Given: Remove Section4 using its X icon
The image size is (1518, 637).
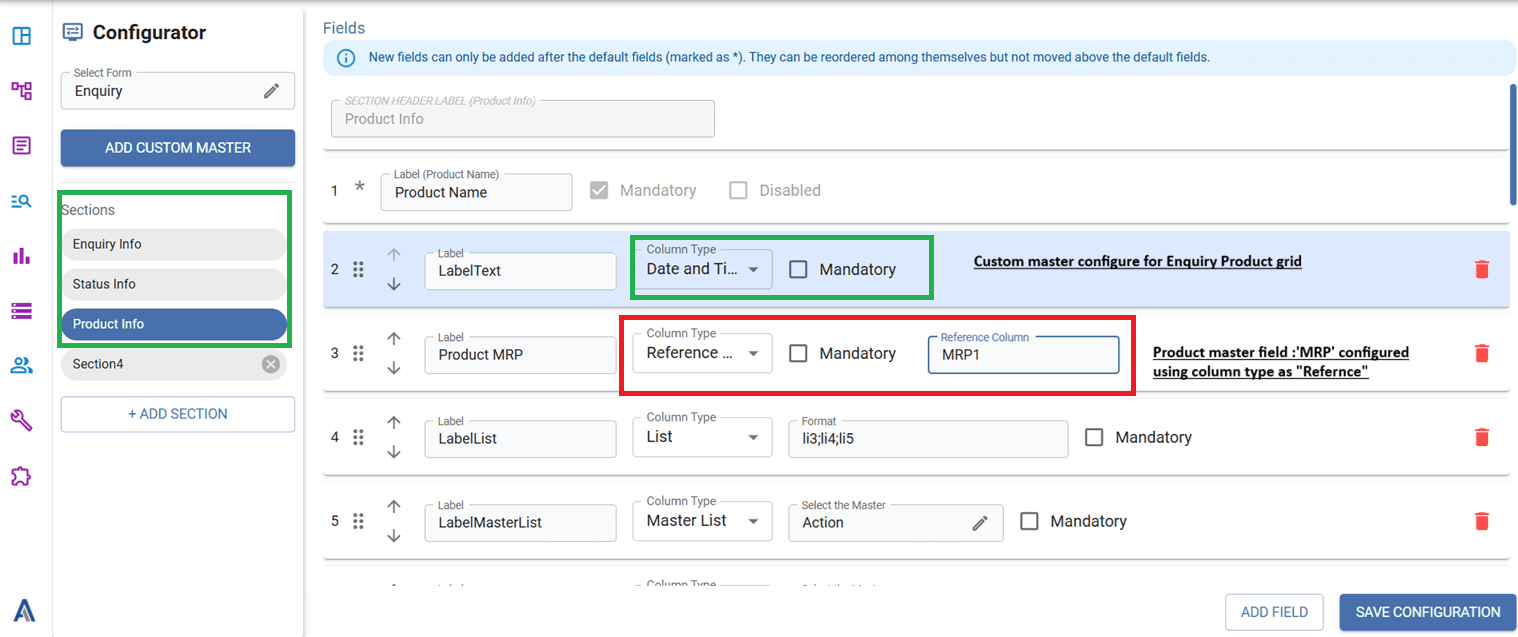Looking at the screenshot, I should click(270, 364).
